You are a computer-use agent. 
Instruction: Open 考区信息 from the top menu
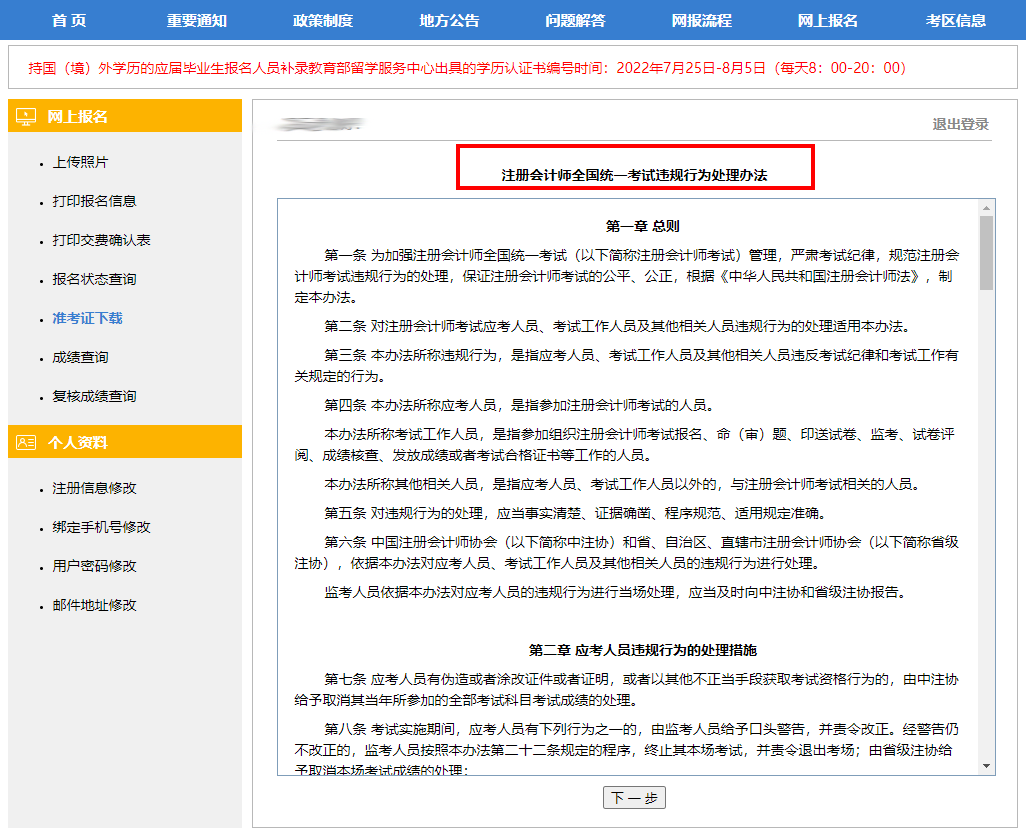pos(956,20)
